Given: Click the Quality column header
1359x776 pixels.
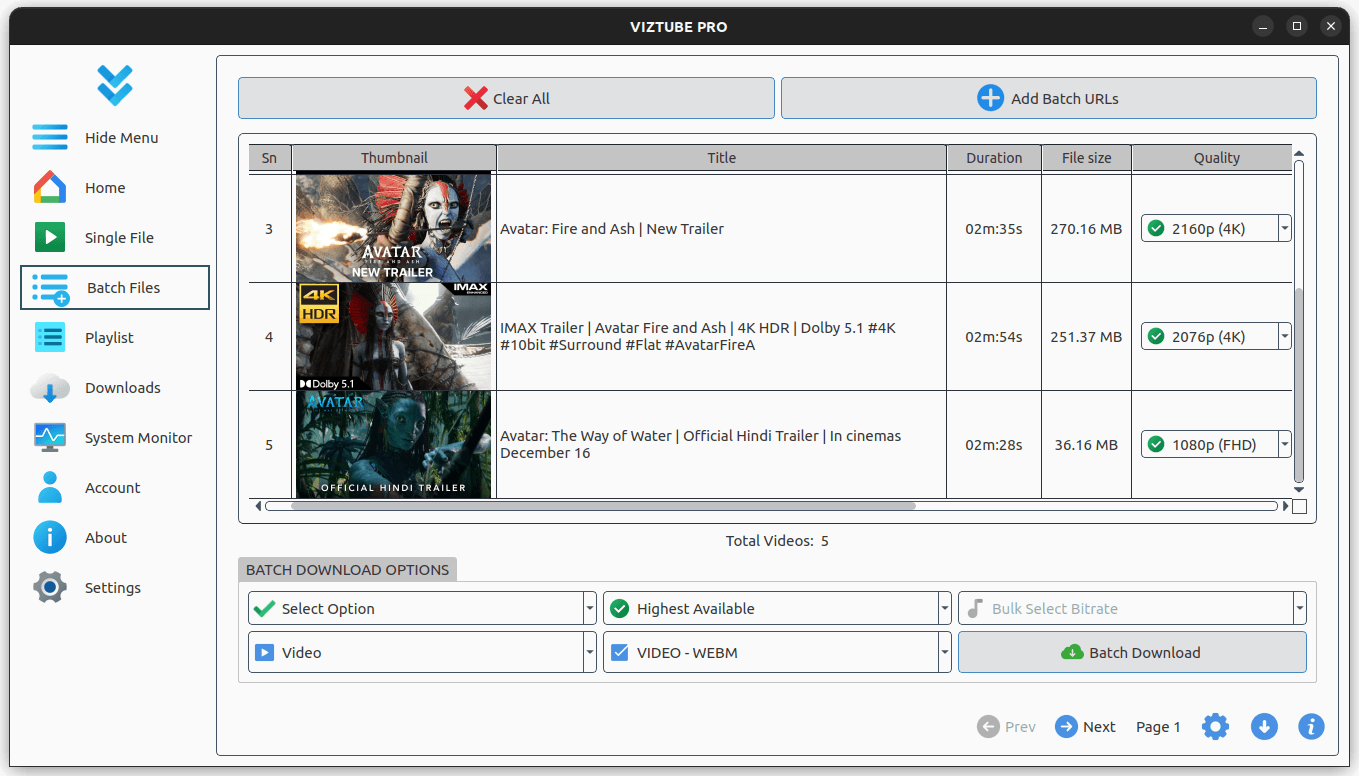Looking at the screenshot, I should [x=1212, y=158].
